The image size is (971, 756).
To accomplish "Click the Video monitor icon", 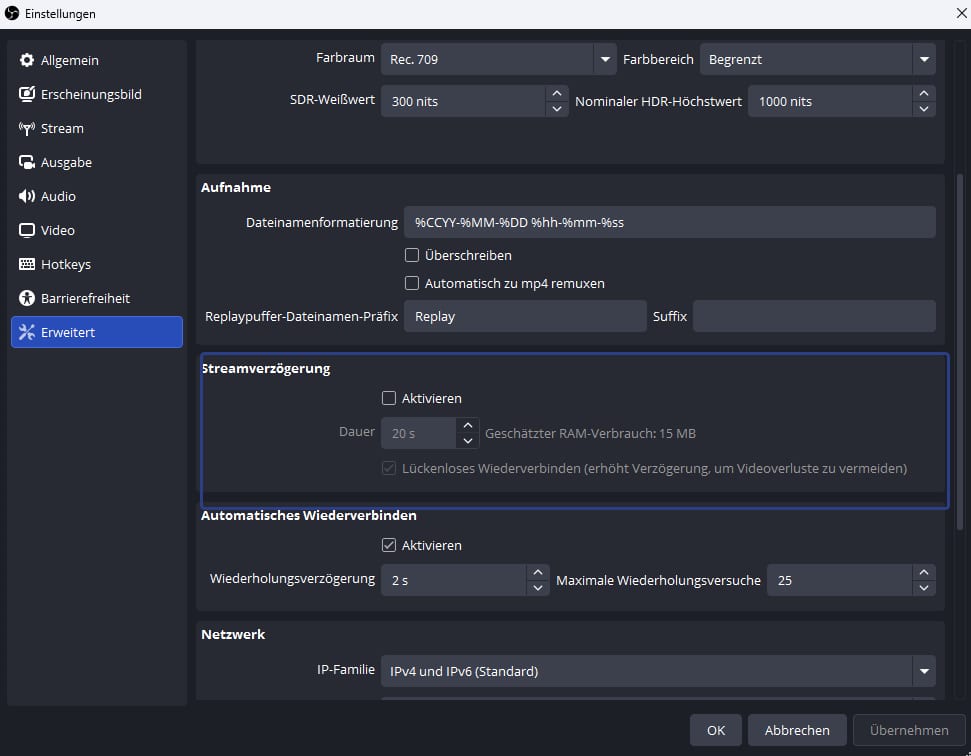I will click(27, 230).
